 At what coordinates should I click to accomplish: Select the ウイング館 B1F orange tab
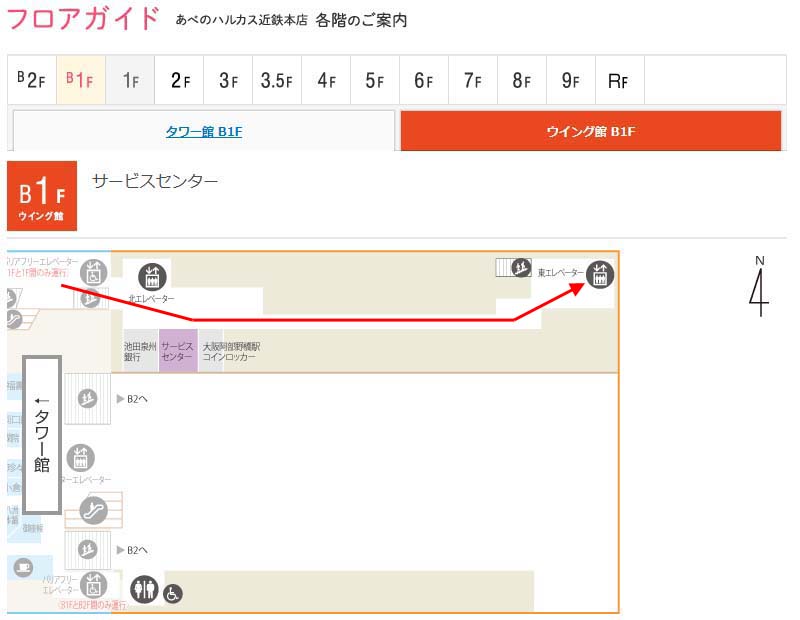[x=590, y=131]
